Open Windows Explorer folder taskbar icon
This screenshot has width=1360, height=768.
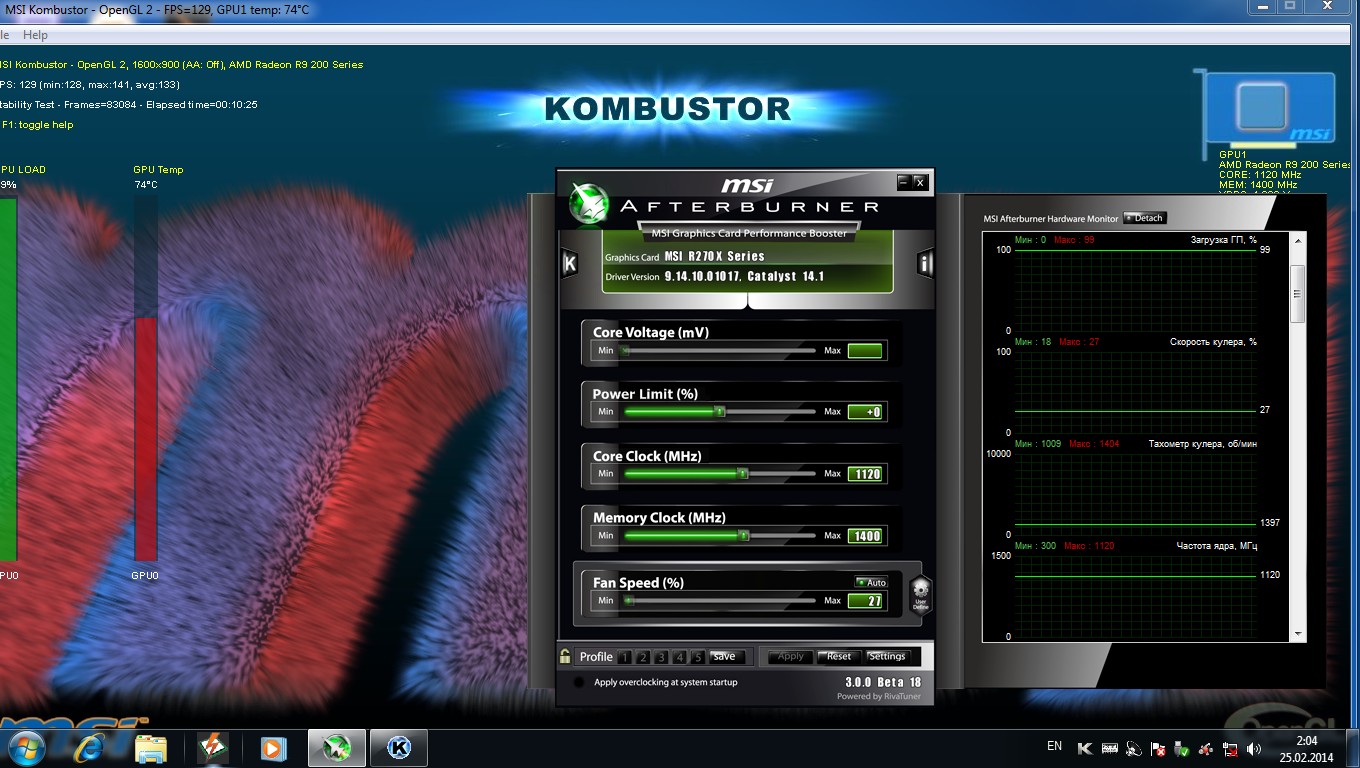click(151, 747)
